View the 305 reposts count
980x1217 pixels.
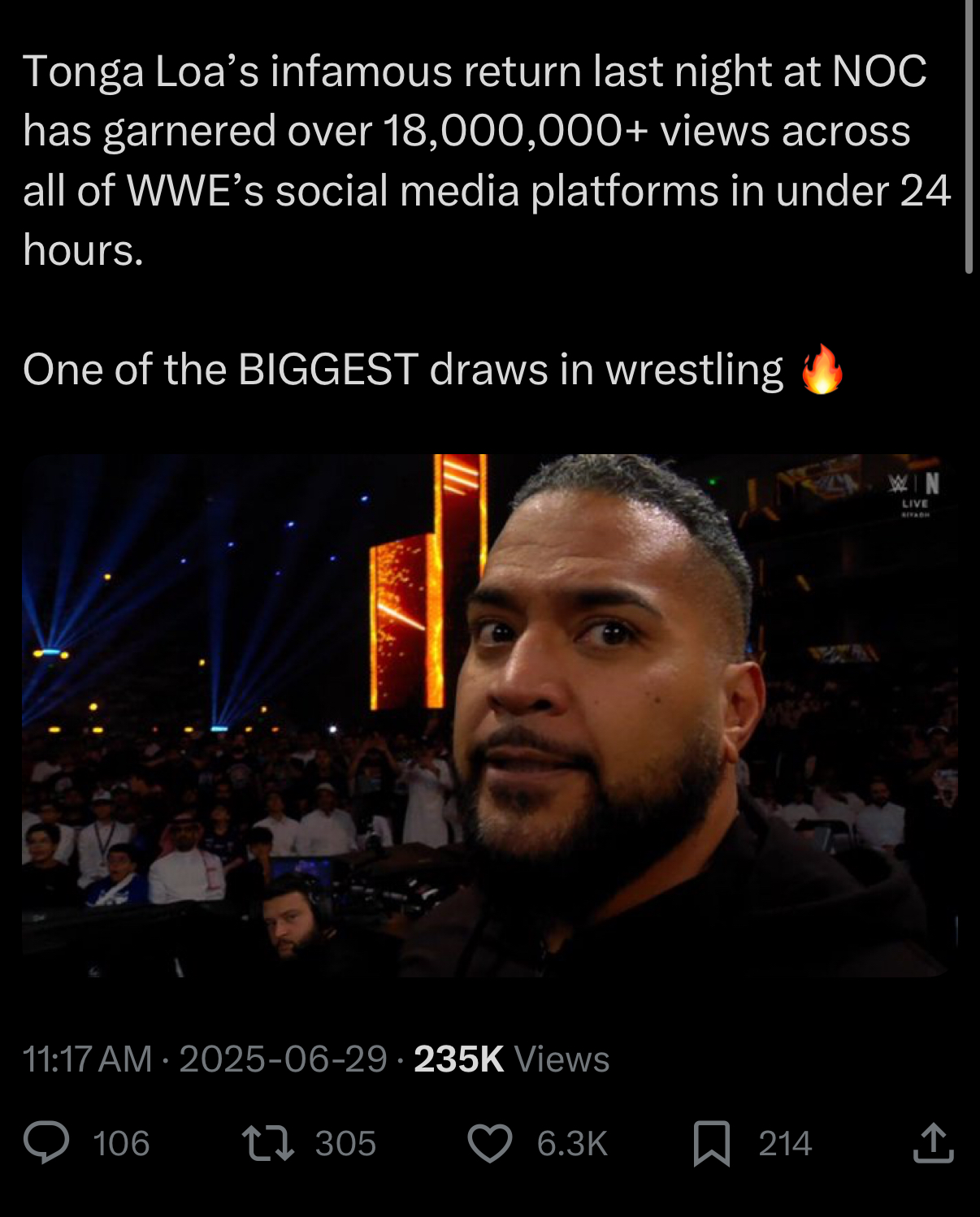tap(345, 1144)
